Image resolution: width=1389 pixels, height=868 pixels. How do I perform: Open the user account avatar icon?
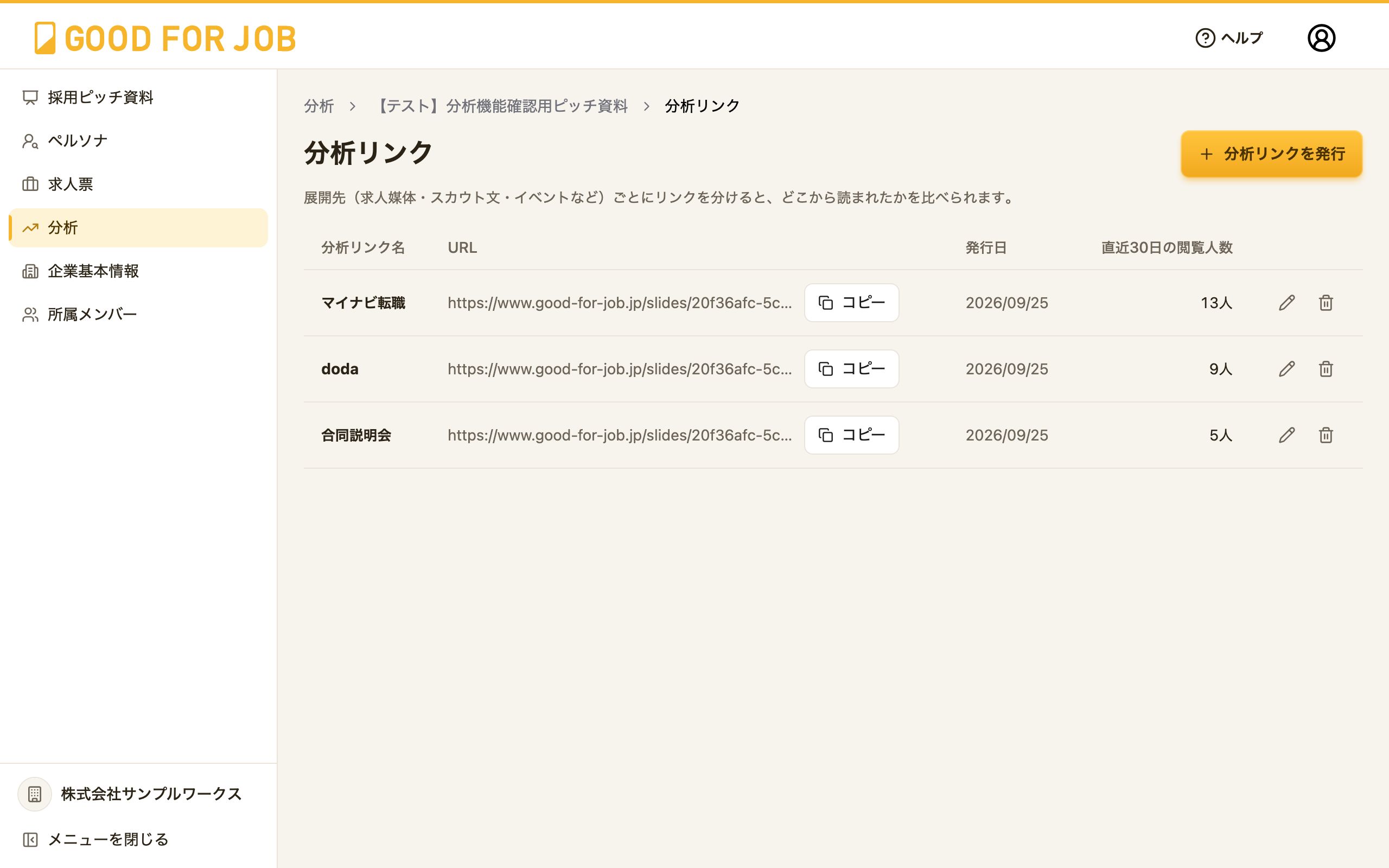[1321, 38]
